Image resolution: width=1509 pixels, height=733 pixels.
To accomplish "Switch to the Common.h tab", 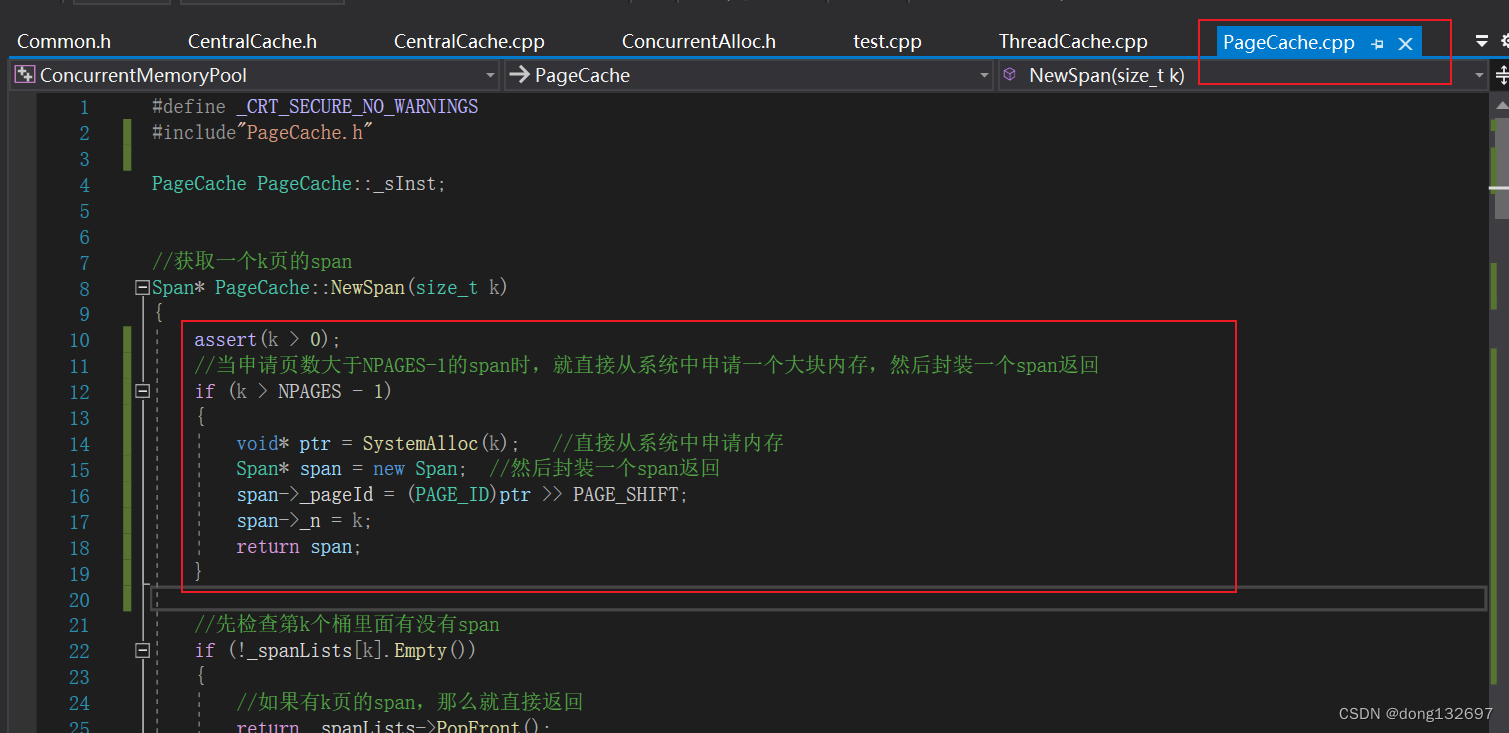I will point(64,42).
